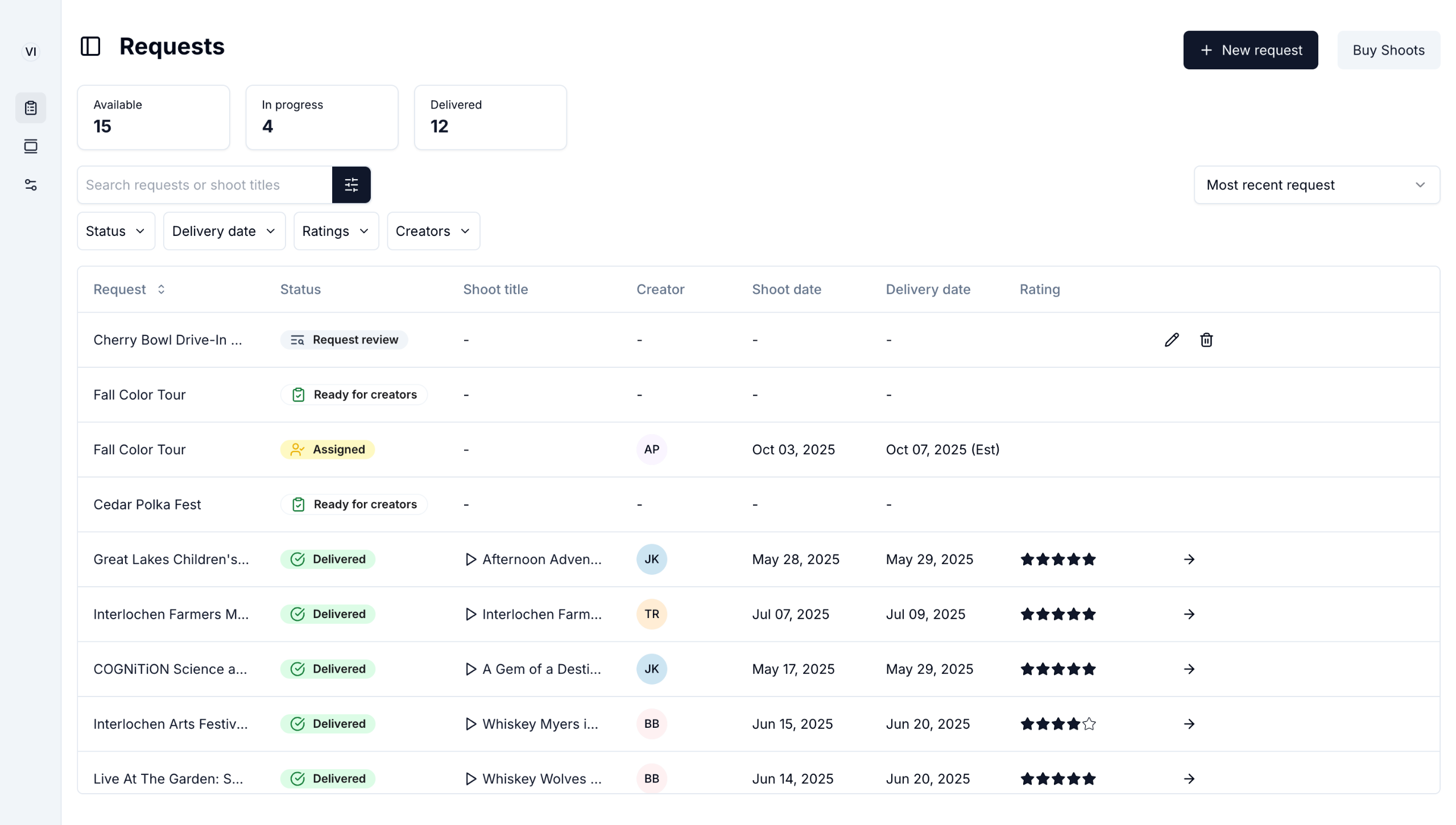
Task: Open details arrow for Interlochen Farmers Market row
Action: click(x=1189, y=615)
